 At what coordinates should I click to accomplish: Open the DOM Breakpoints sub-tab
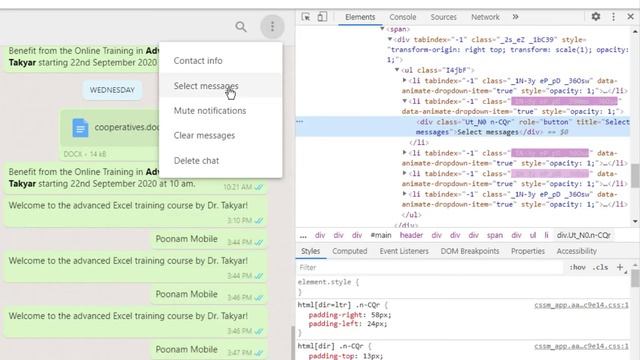pos(470,251)
